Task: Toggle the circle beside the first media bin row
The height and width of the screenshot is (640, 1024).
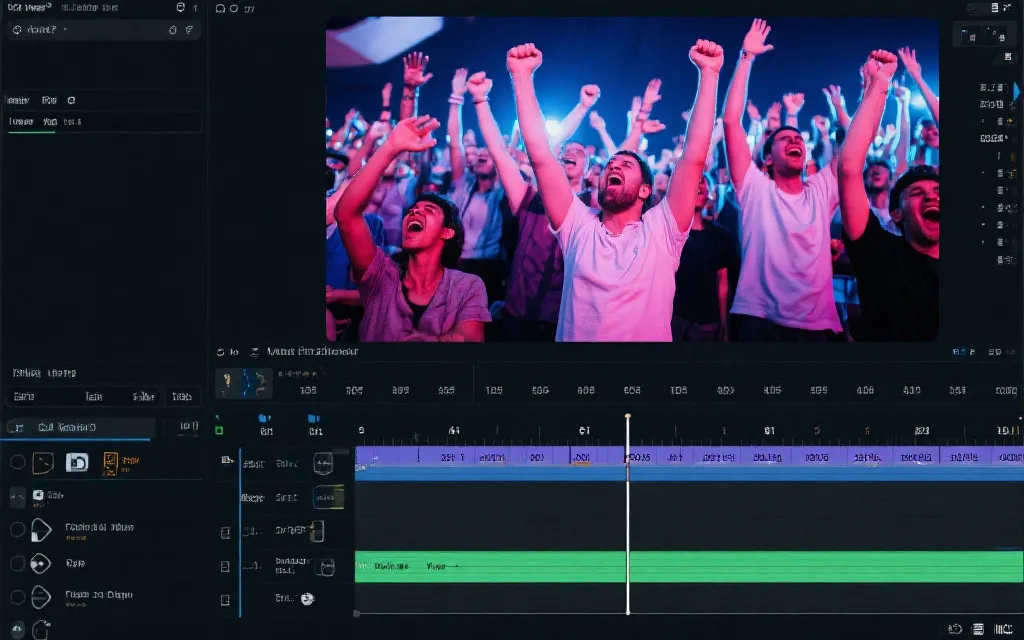Action: [17, 462]
